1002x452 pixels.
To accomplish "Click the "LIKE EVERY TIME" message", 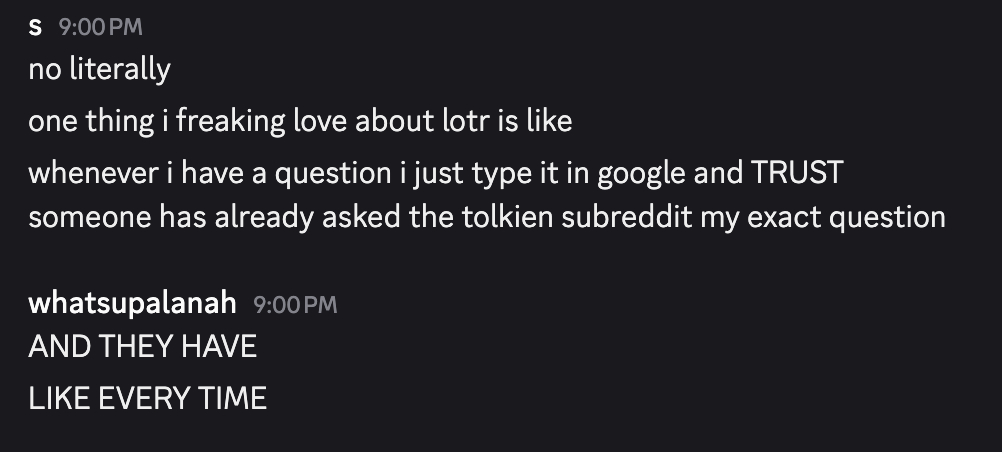I will pos(148,398).
